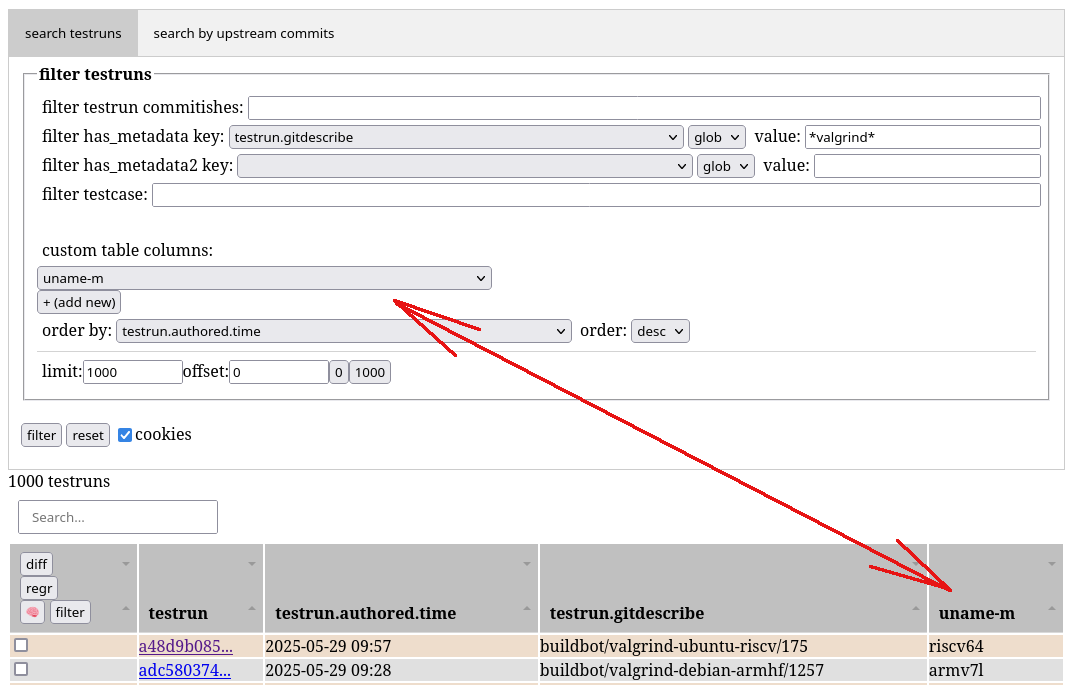
Task: Check the box for testrun a48d9b085
Action: [x=21, y=646]
